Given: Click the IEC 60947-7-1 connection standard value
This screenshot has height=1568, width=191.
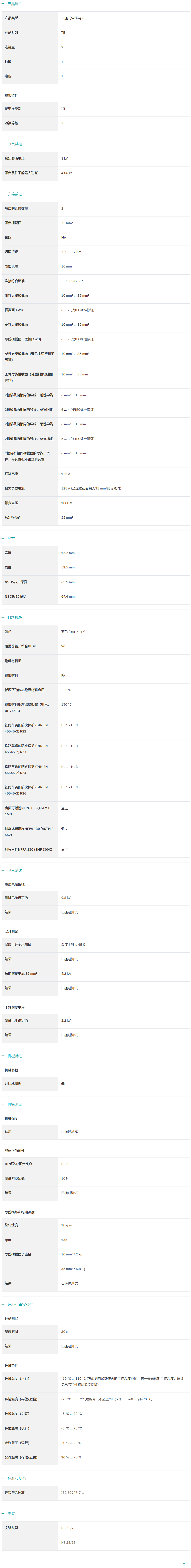Looking at the screenshot, I should click(72, 281).
